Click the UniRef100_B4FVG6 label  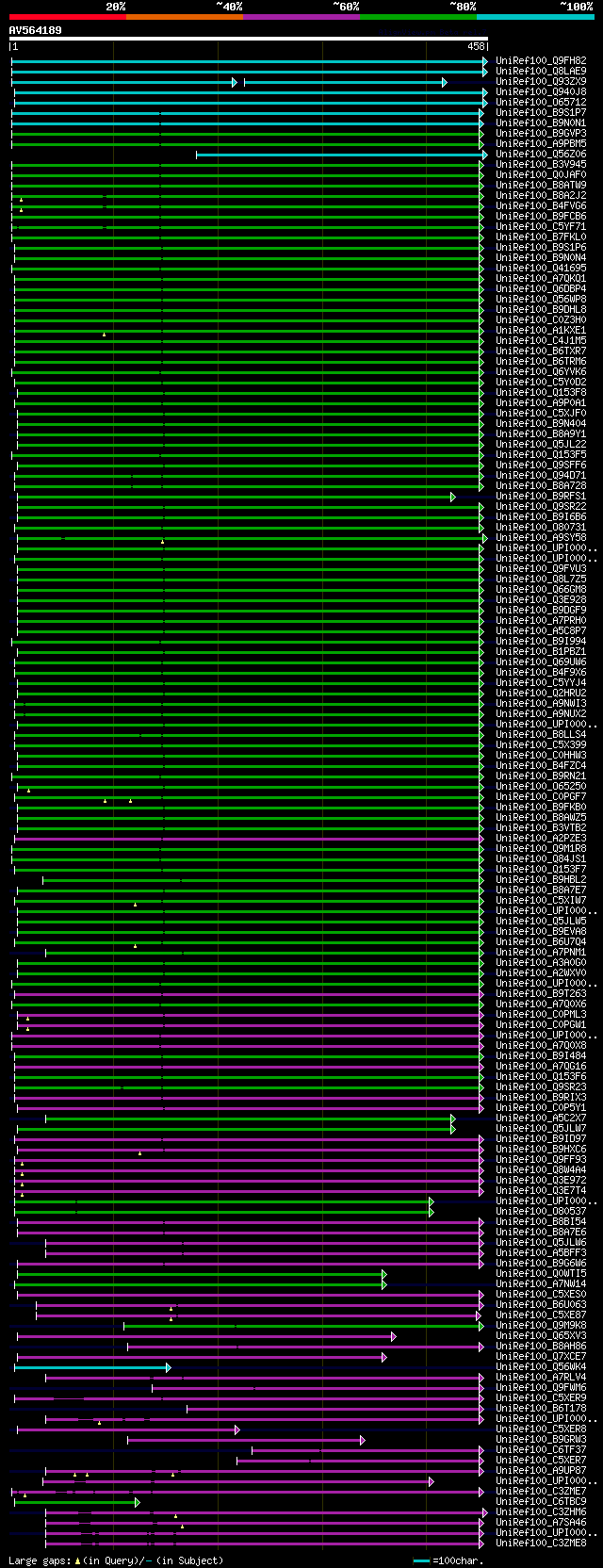point(541,206)
